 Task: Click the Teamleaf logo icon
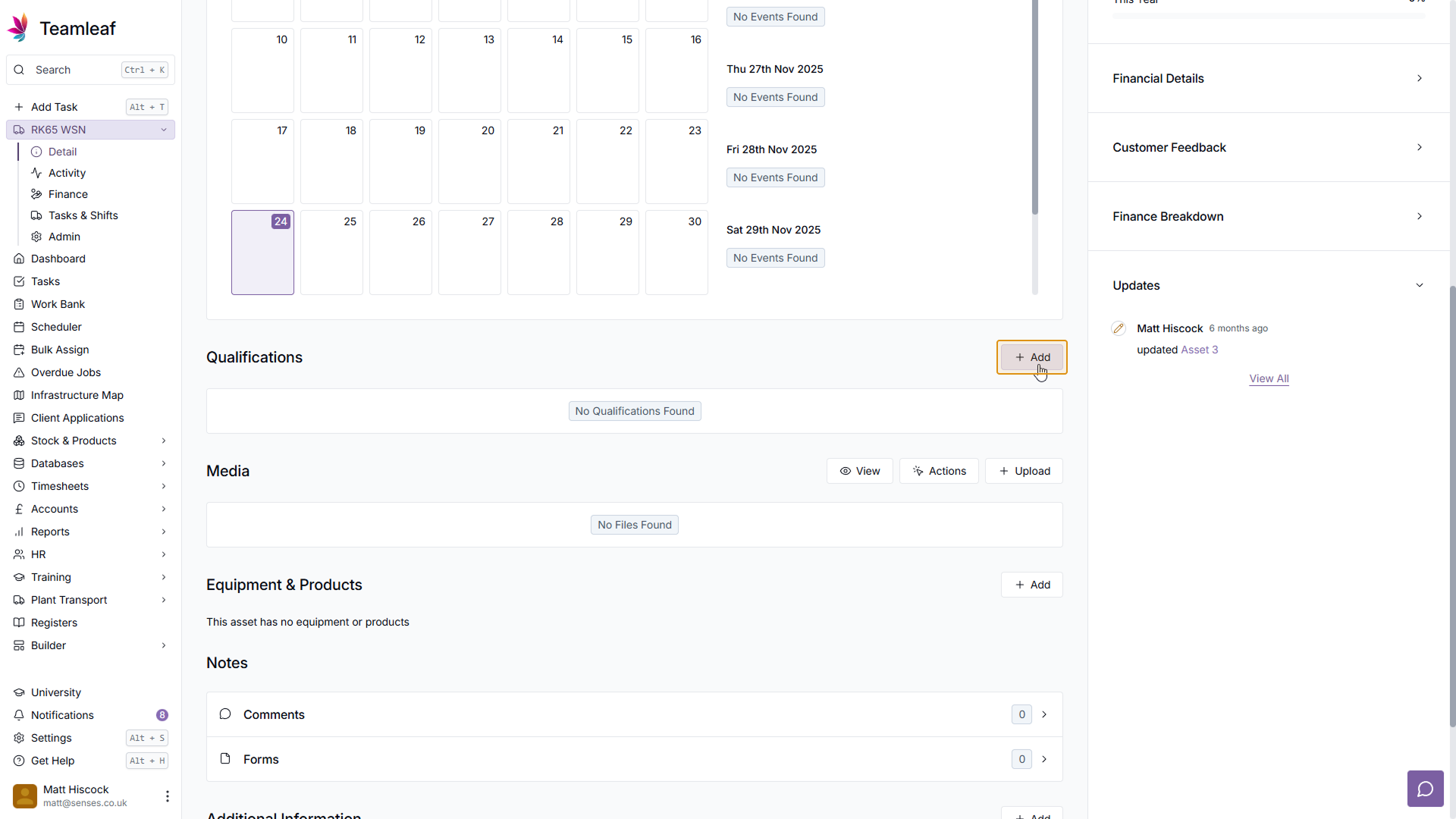18,28
